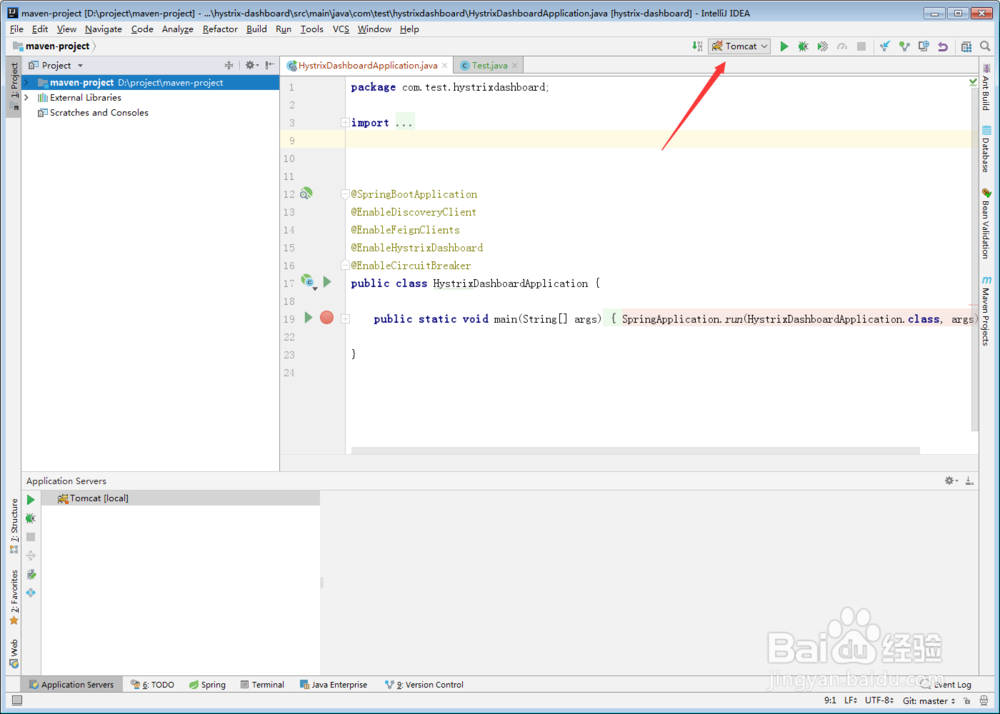This screenshot has width=1000, height=714.
Task: Toggle the Web side tab
Action: coord(14,653)
